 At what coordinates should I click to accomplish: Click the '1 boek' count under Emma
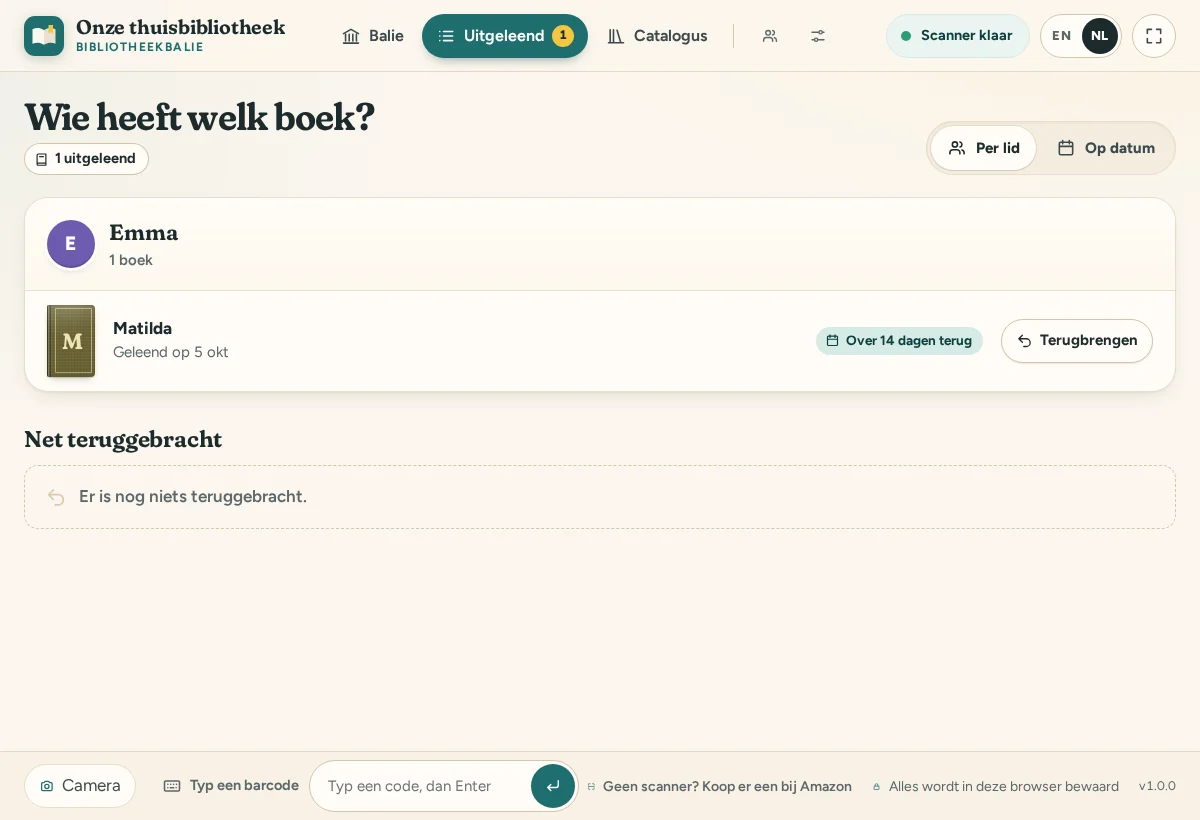[x=131, y=260]
